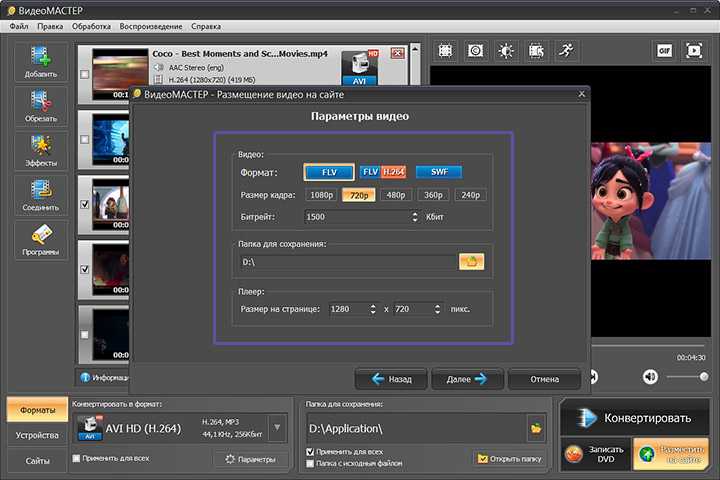Select FLV H.264 format option
The height and width of the screenshot is (480, 720).
(x=383, y=172)
